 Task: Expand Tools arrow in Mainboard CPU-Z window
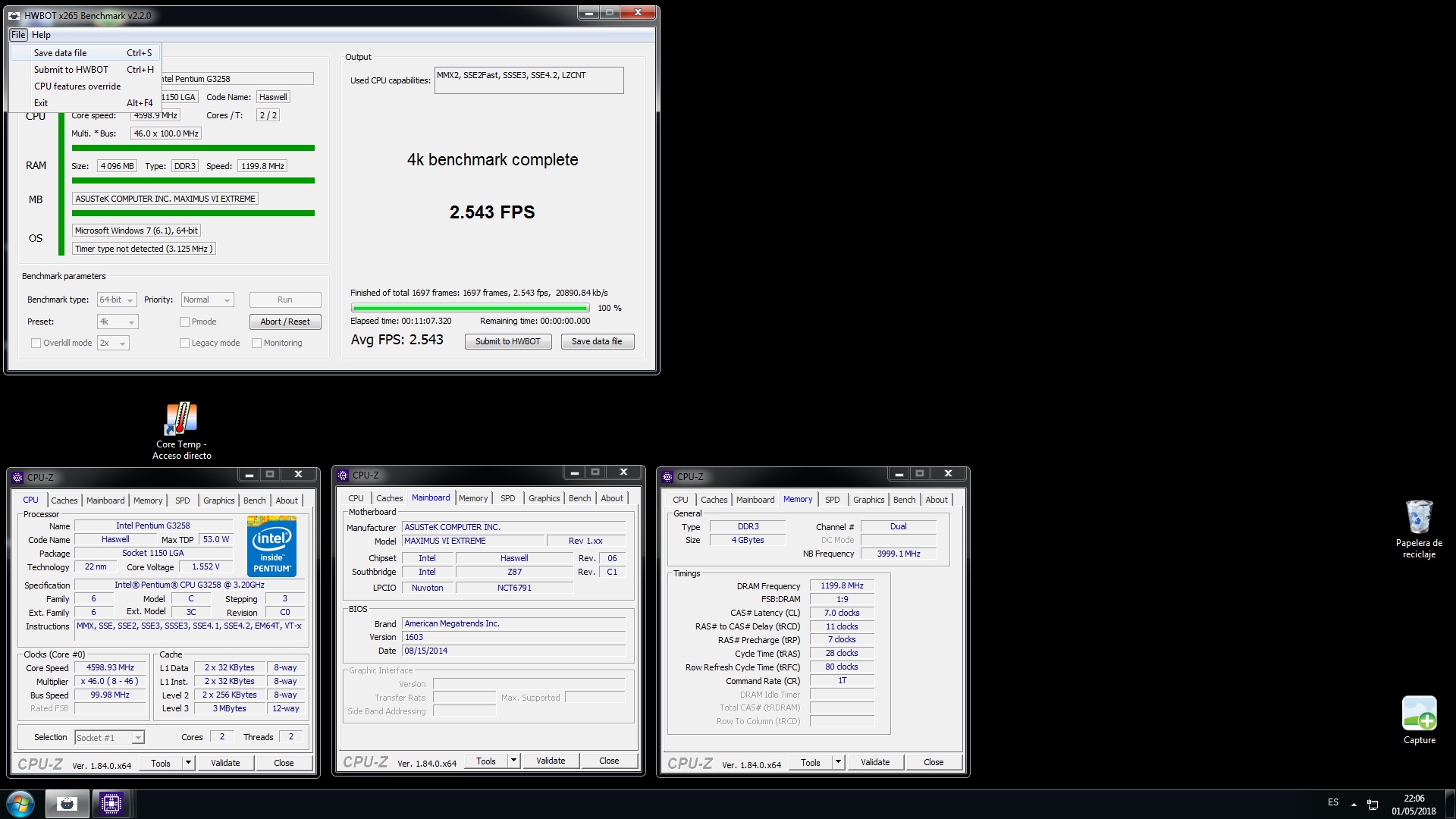pos(514,761)
